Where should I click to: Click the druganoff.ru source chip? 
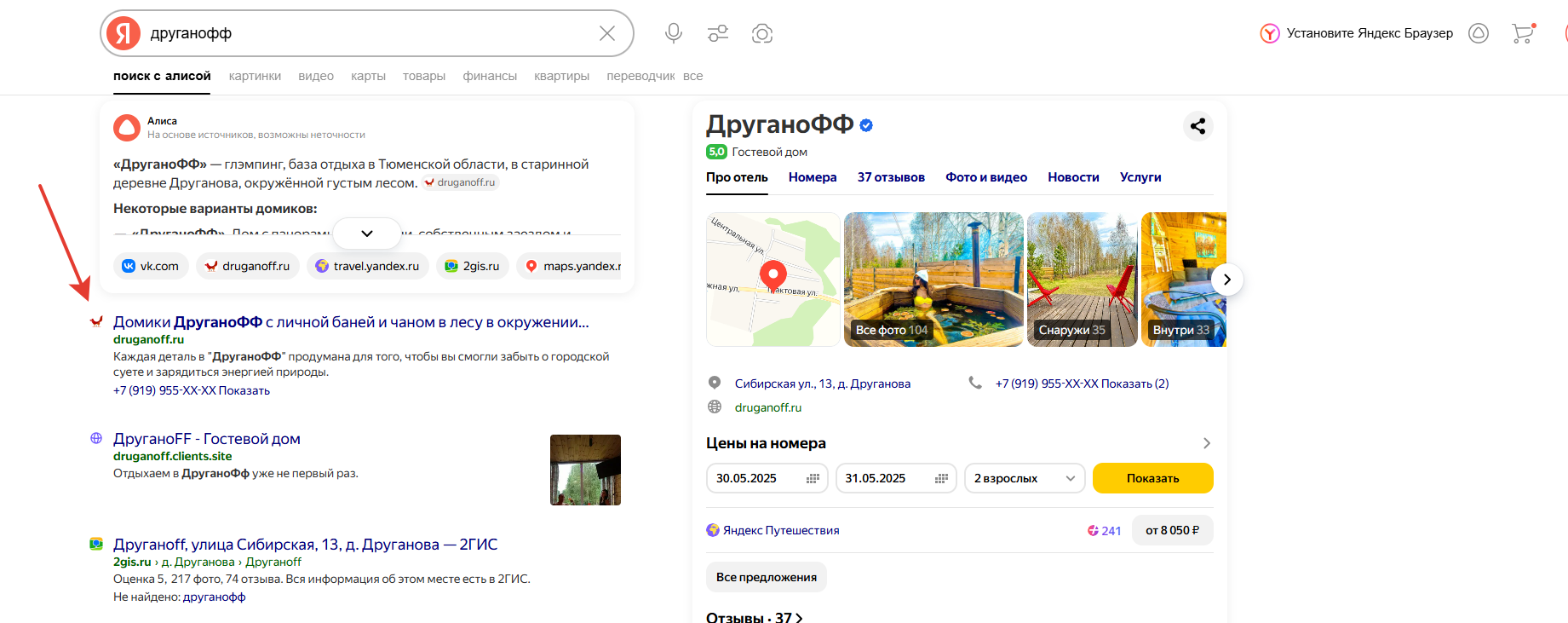[x=248, y=266]
